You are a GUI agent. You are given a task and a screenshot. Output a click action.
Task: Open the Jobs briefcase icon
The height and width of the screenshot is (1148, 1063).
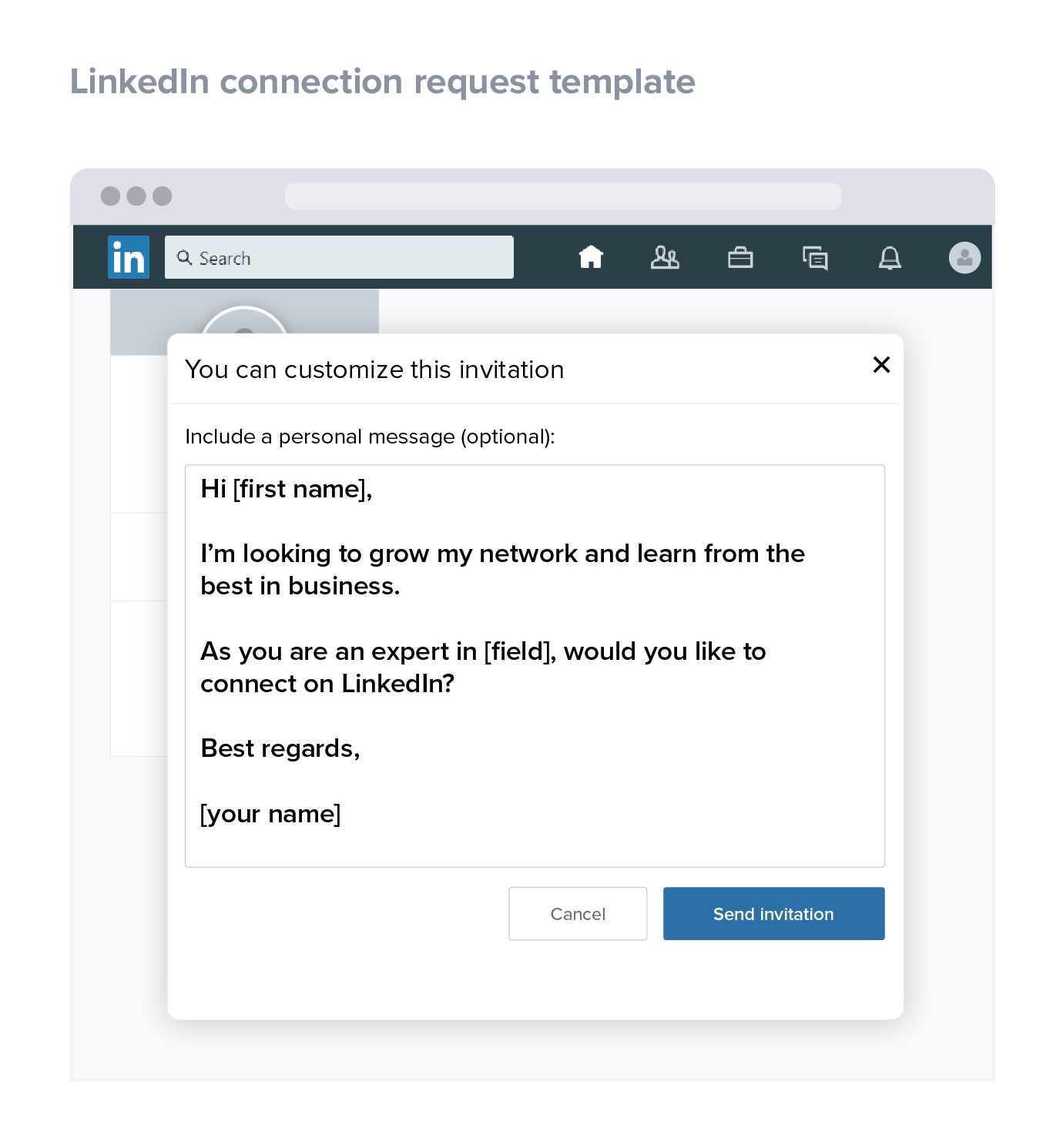coord(740,257)
